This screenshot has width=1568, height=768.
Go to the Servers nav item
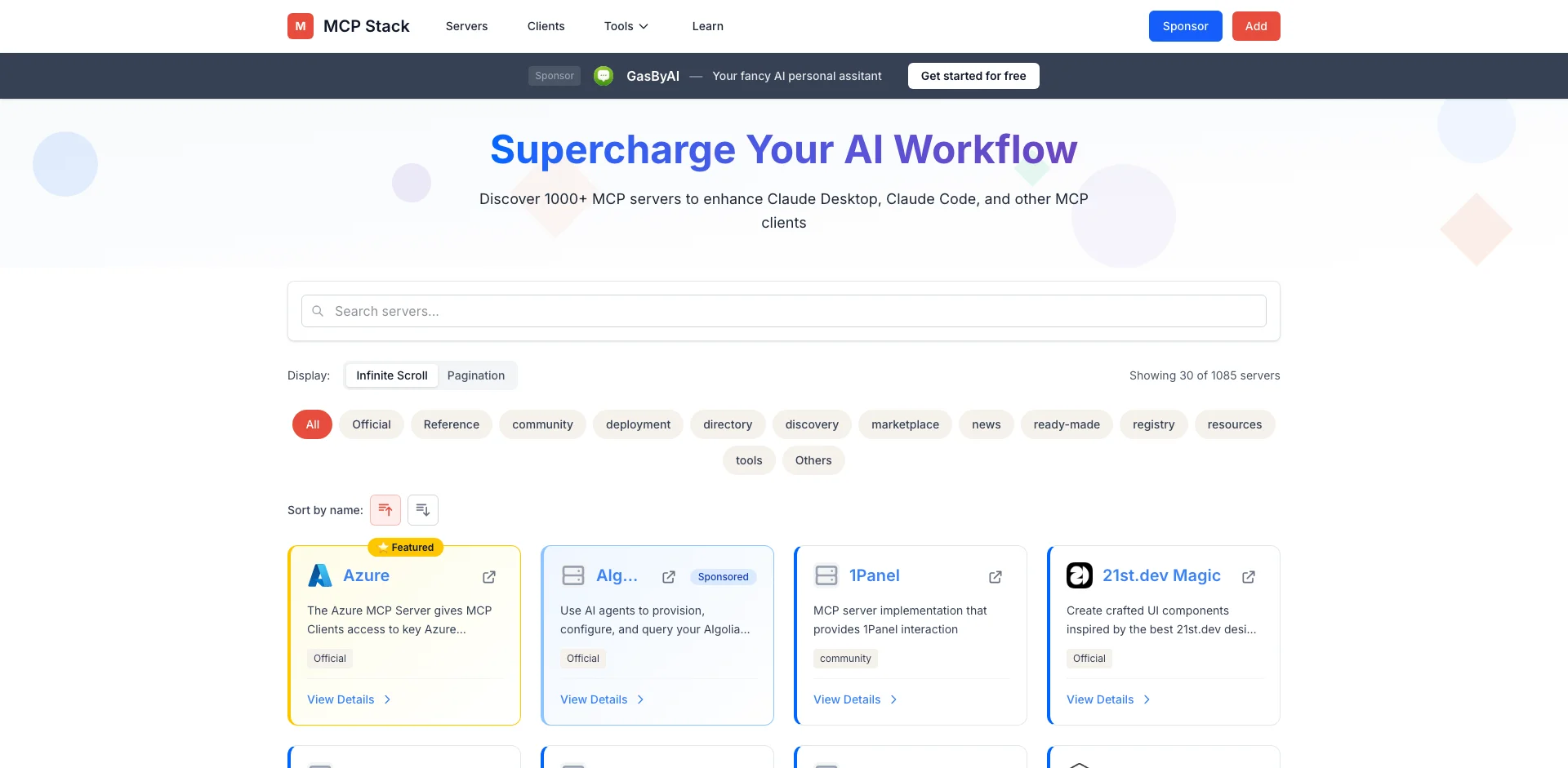pos(466,26)
